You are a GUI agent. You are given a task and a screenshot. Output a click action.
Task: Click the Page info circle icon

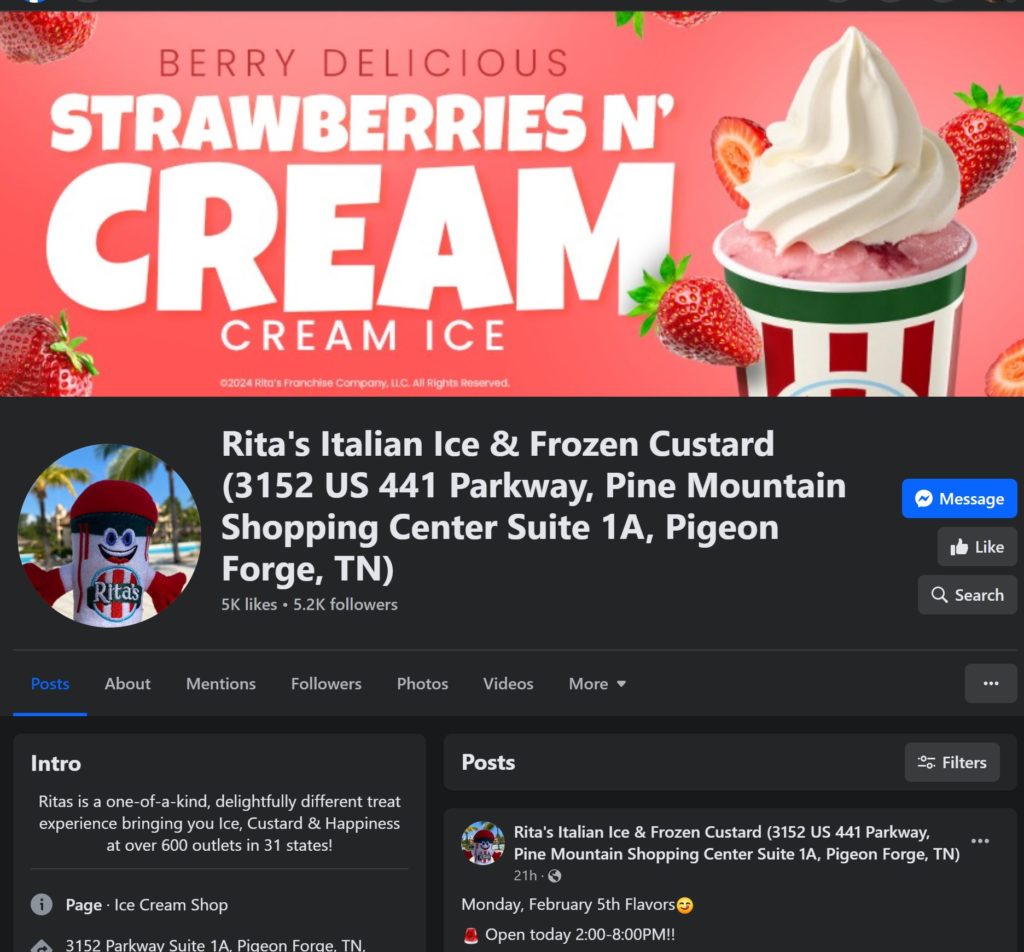tap(42, 904)
